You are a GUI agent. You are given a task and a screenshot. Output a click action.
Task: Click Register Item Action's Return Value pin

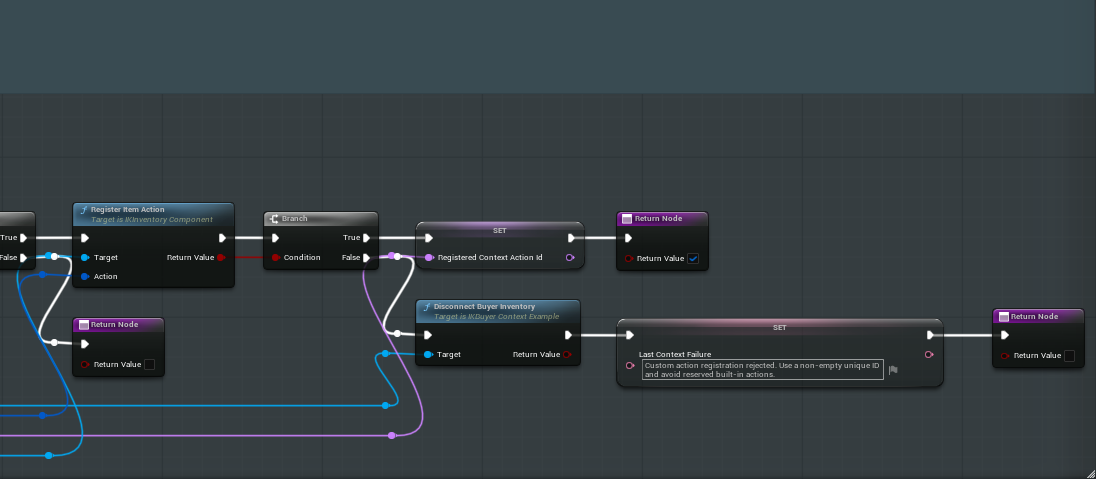click(222, 257)
